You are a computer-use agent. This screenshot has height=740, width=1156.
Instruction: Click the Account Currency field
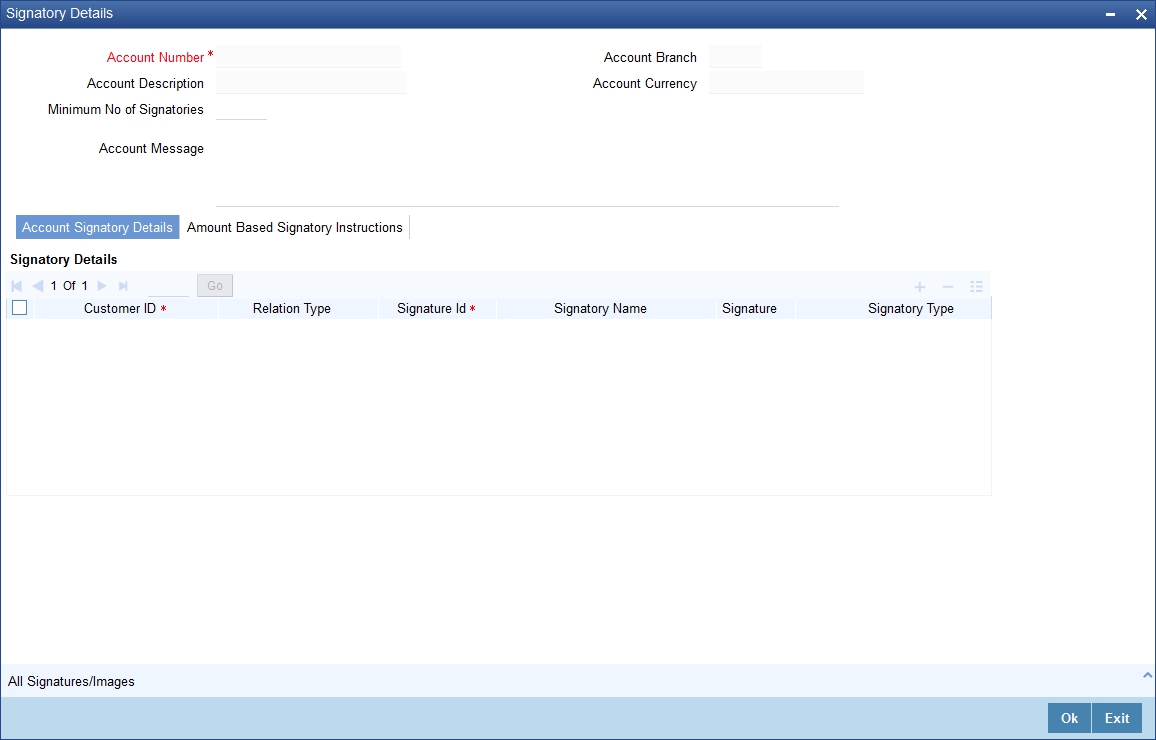[786, 83]
